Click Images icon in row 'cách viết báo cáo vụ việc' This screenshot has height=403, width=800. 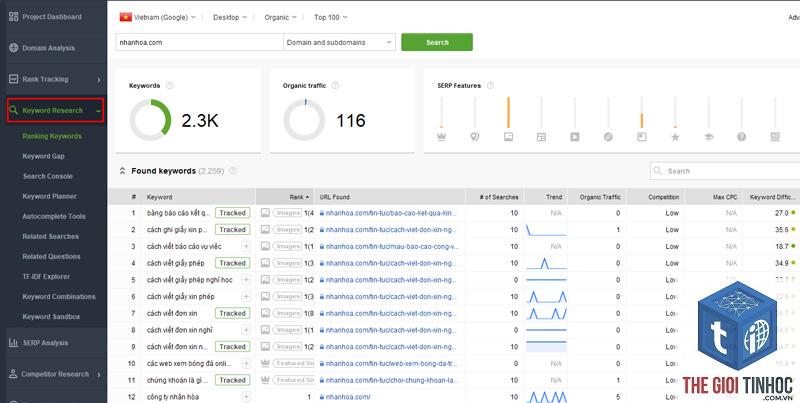265,246
